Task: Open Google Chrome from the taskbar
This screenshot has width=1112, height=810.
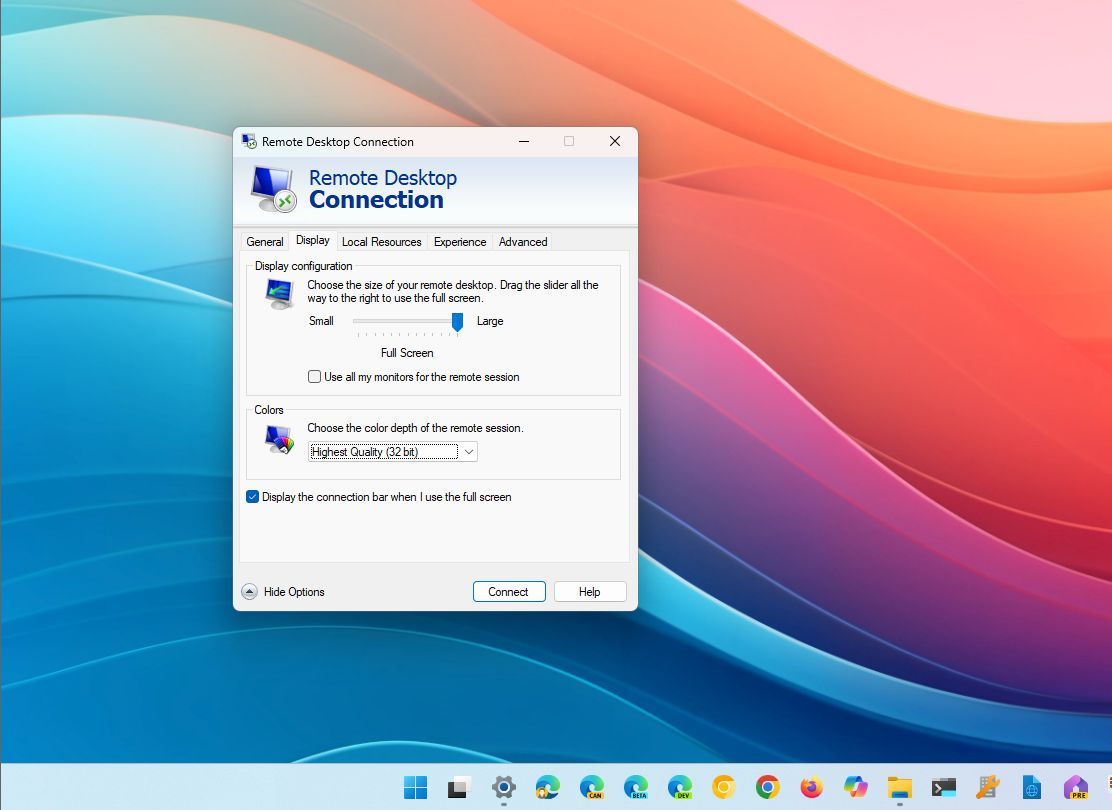Action: click(x=767, y=787)
